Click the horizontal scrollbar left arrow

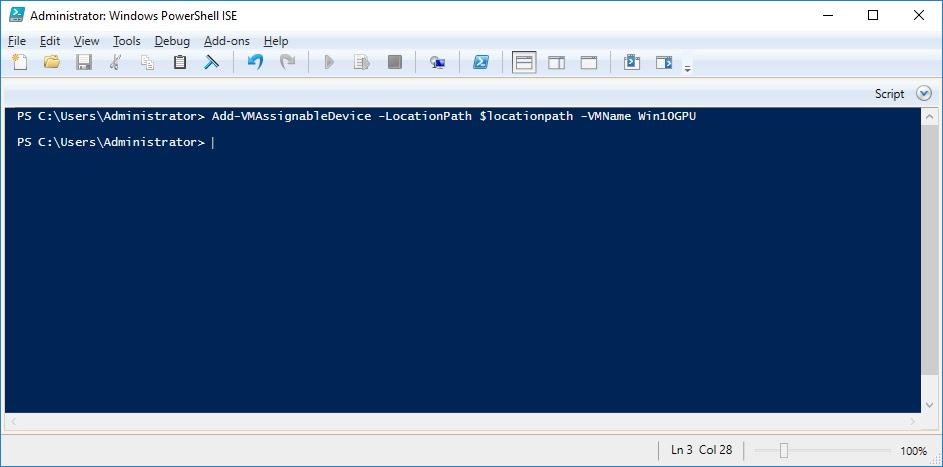tap(12, 421)
